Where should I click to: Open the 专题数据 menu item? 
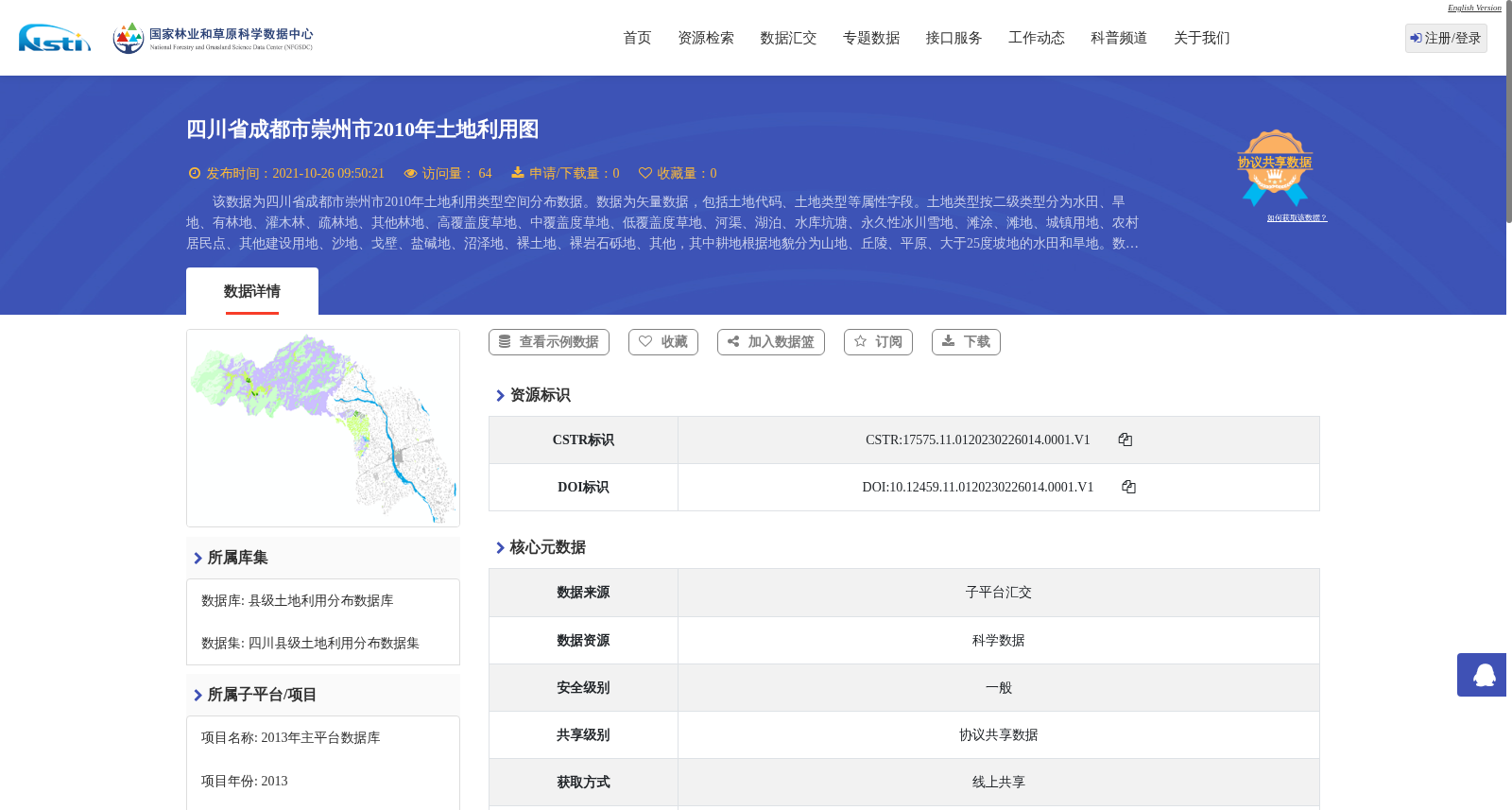[871, 38]
